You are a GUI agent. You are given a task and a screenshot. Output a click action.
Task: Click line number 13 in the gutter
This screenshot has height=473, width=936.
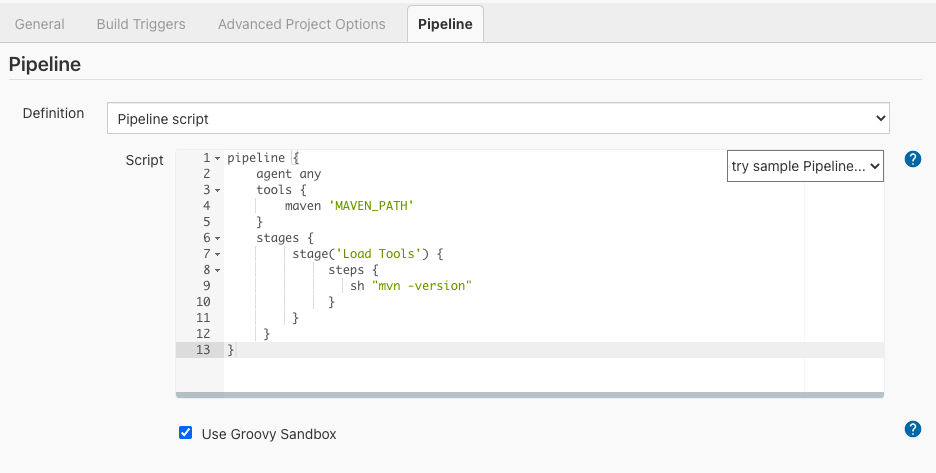203,350
